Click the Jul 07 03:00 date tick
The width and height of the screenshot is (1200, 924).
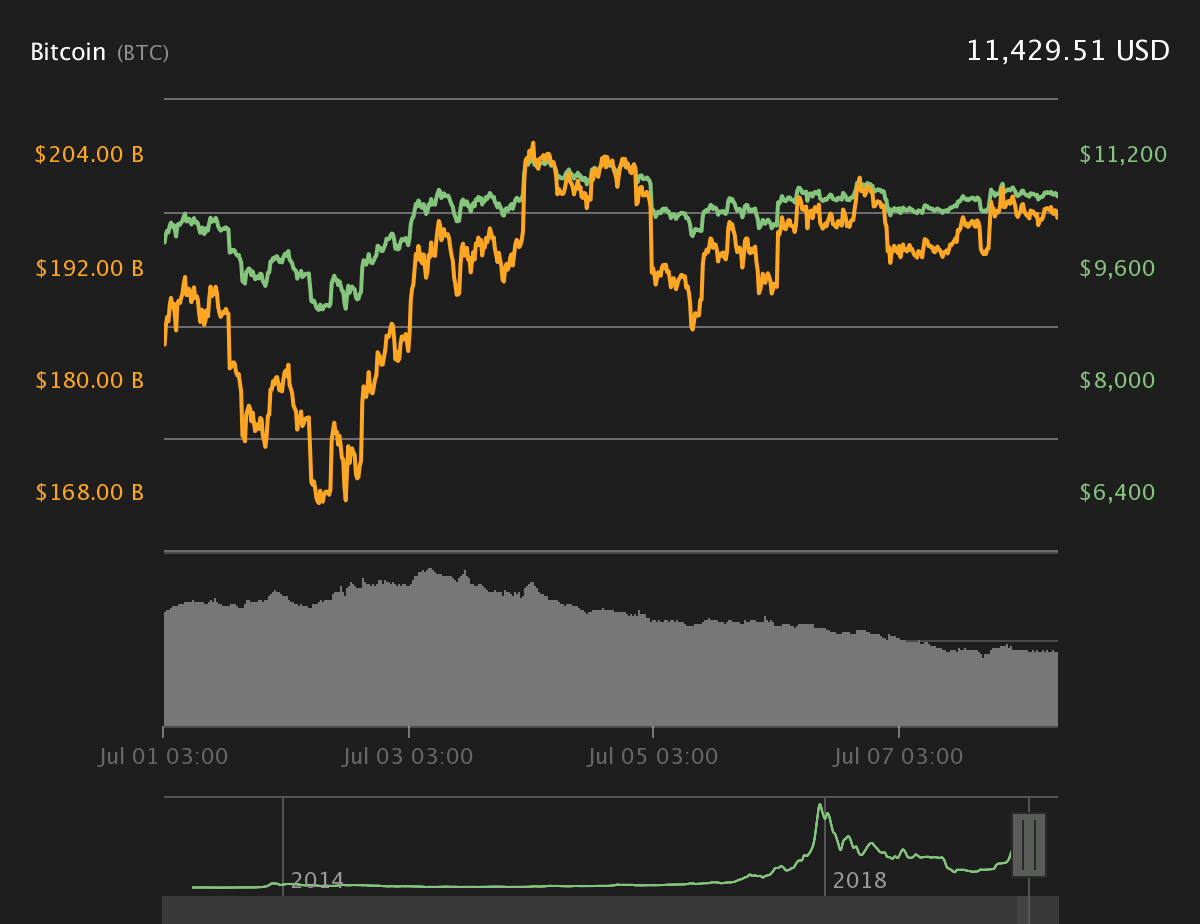point(898,756)
